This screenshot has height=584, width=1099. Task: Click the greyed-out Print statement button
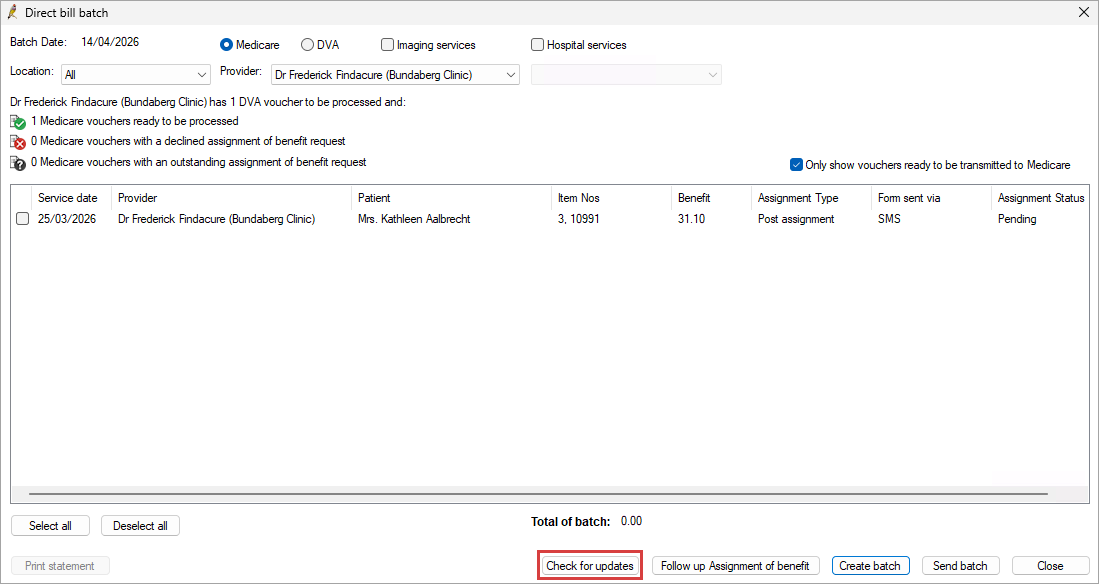60,566
